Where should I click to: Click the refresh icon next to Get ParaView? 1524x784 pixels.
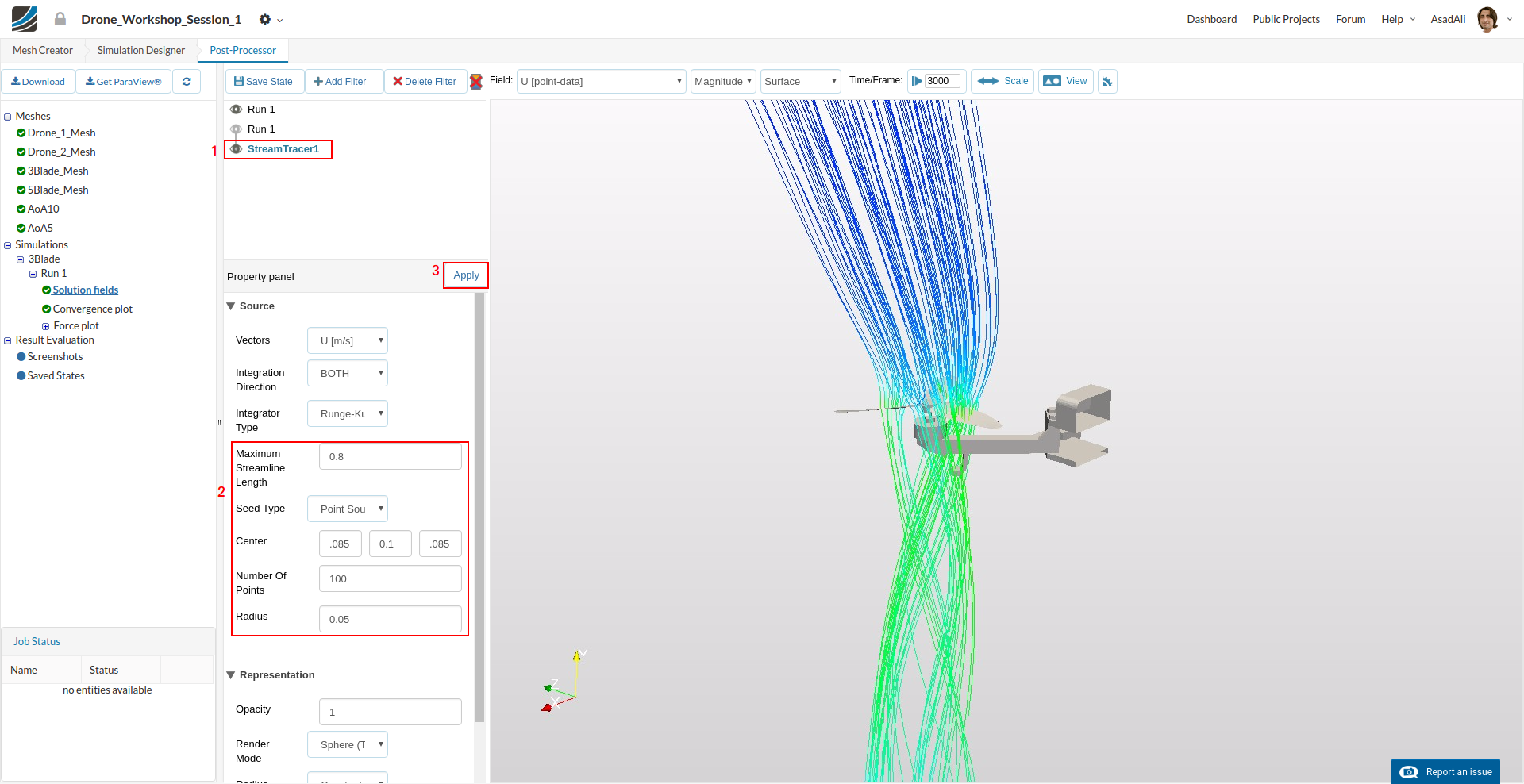(187, 82)
